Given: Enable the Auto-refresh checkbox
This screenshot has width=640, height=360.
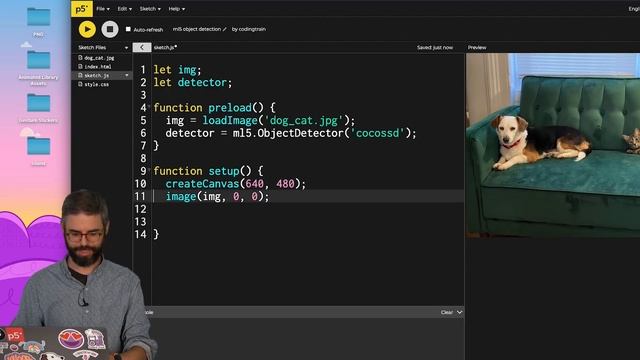Looking at the screenshot, I should (x=128, y=29).
